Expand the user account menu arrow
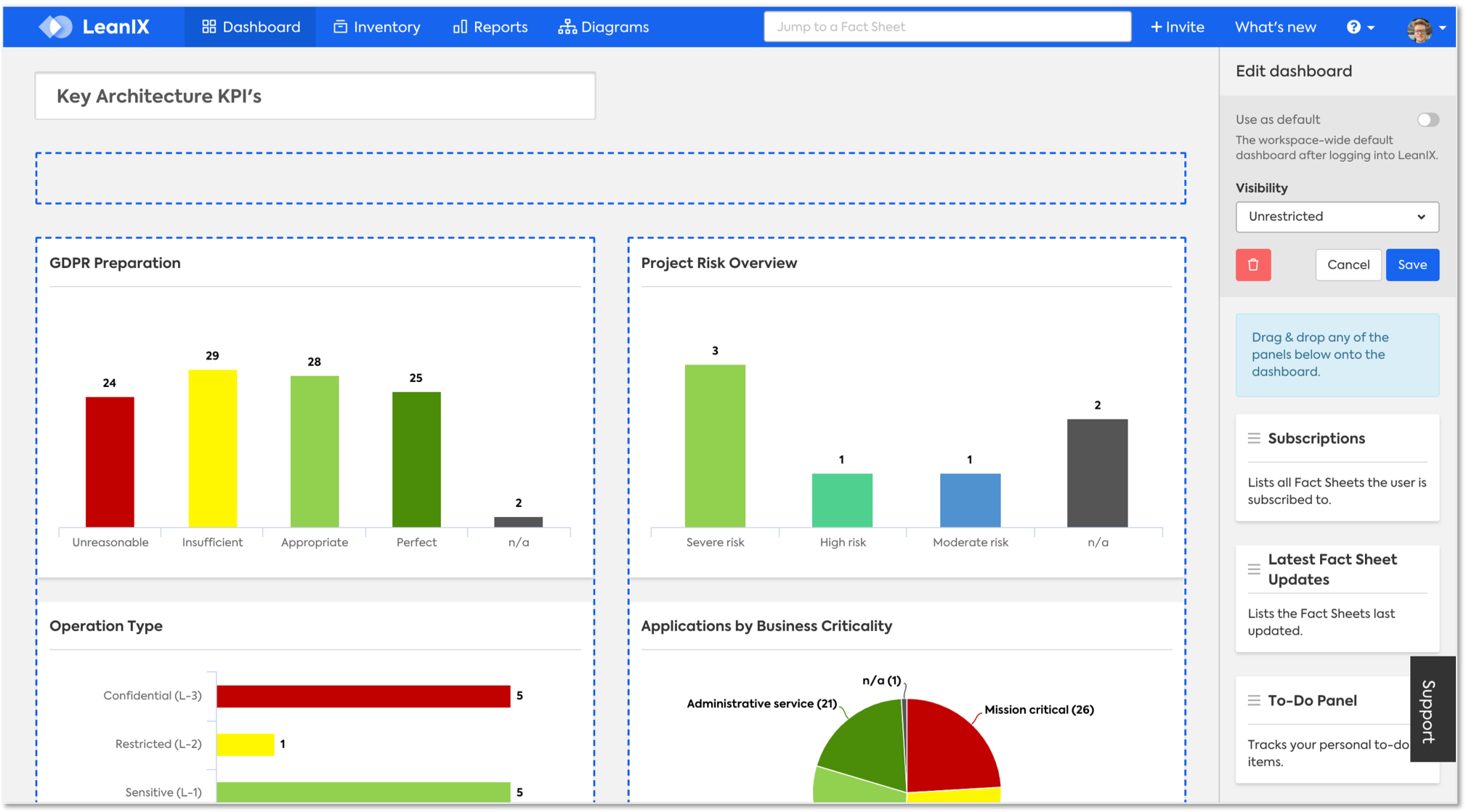The image size is (1466, 812). point(1443,28)
